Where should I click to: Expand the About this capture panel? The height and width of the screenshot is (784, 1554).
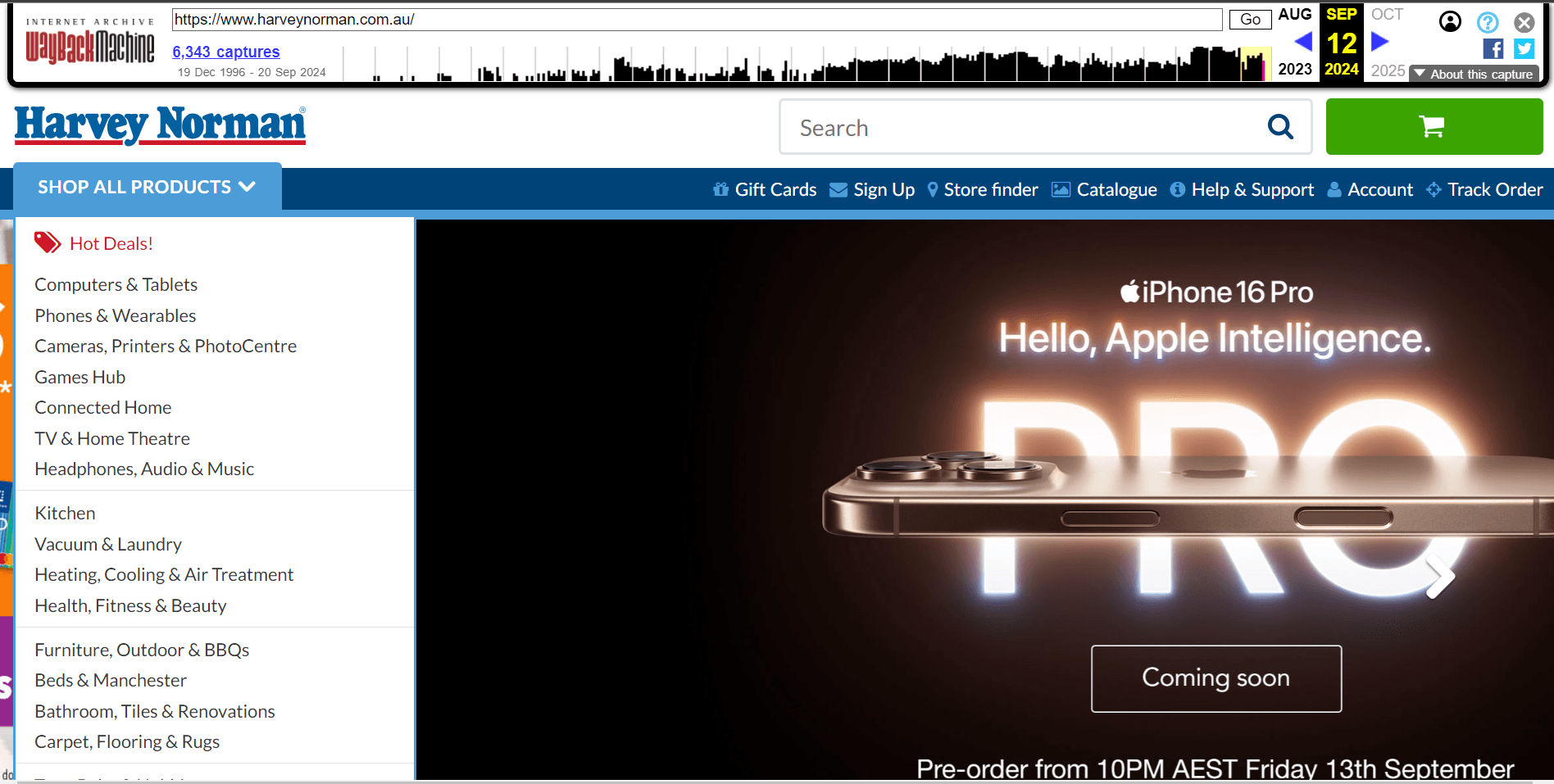[1474, 74]
